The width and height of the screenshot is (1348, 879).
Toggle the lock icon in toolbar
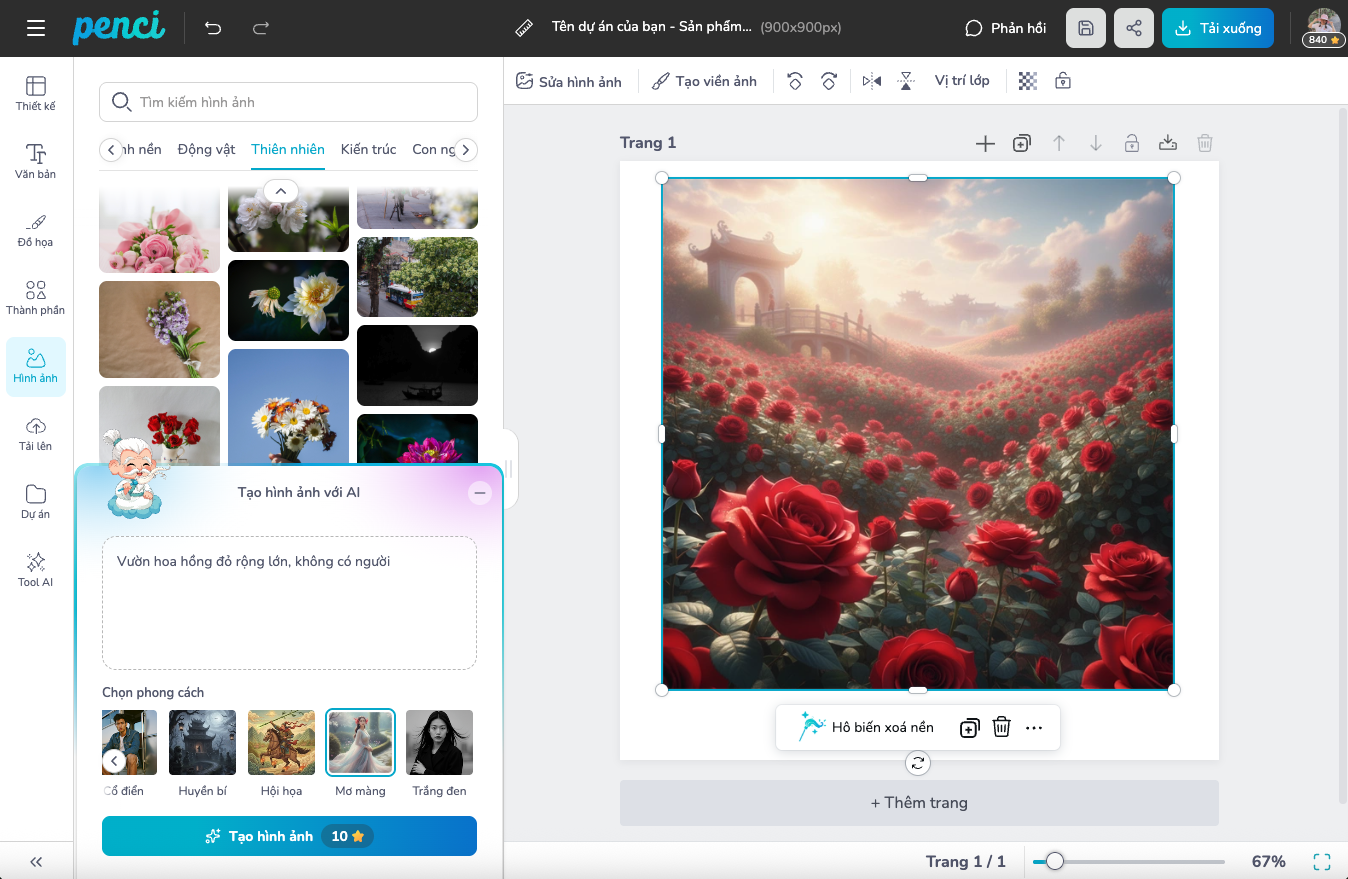coord(1063,81)
